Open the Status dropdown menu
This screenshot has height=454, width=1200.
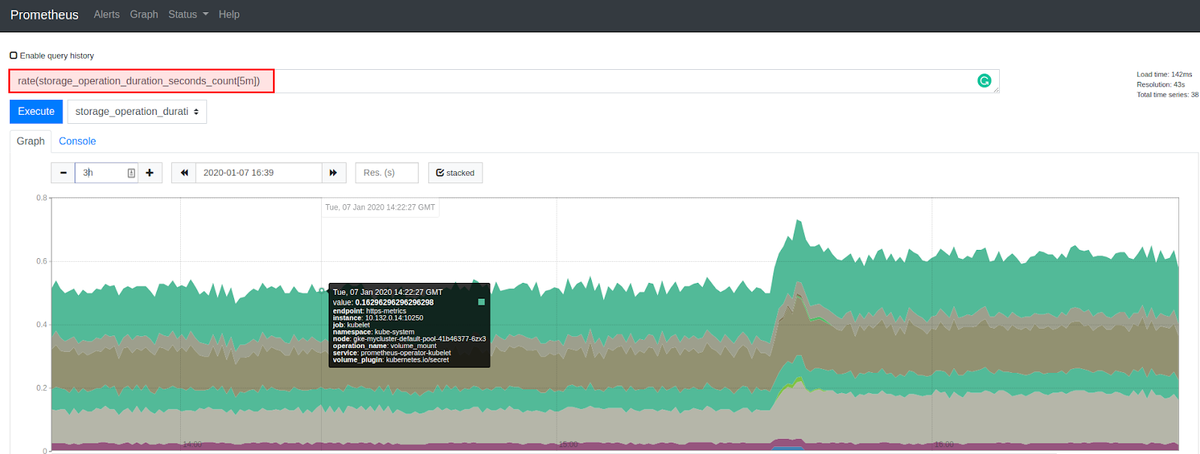(x=189, y=15)
